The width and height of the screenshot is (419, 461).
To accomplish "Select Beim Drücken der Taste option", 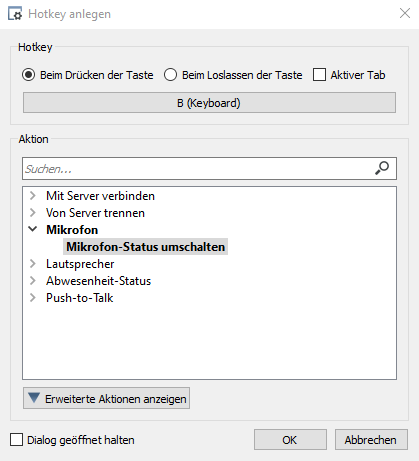I will tap(28, 75).
